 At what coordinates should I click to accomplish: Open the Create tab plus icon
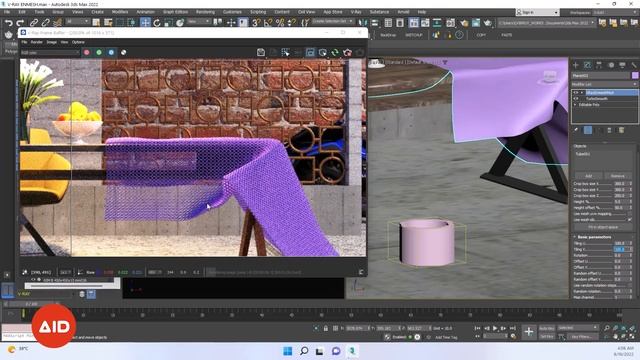pos(576,65)
